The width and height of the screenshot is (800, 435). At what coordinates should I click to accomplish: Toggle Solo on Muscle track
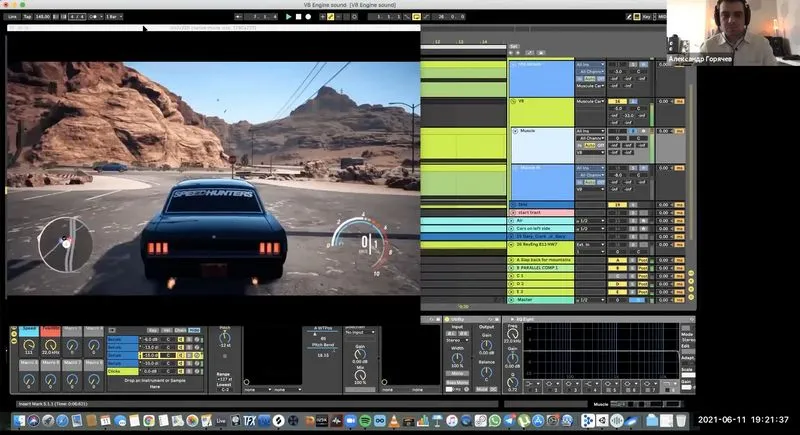point(634,131)
